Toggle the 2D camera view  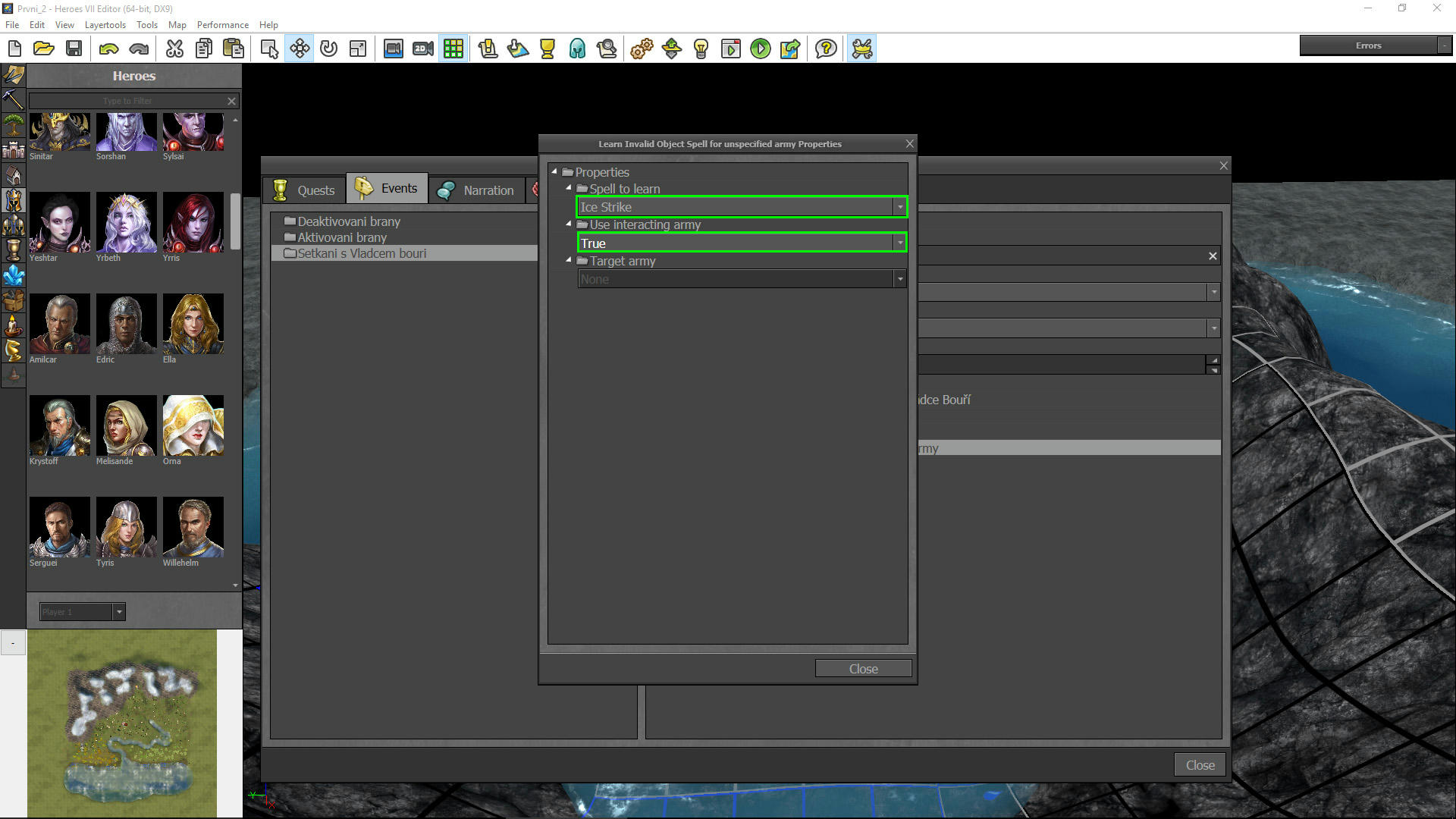423,49
